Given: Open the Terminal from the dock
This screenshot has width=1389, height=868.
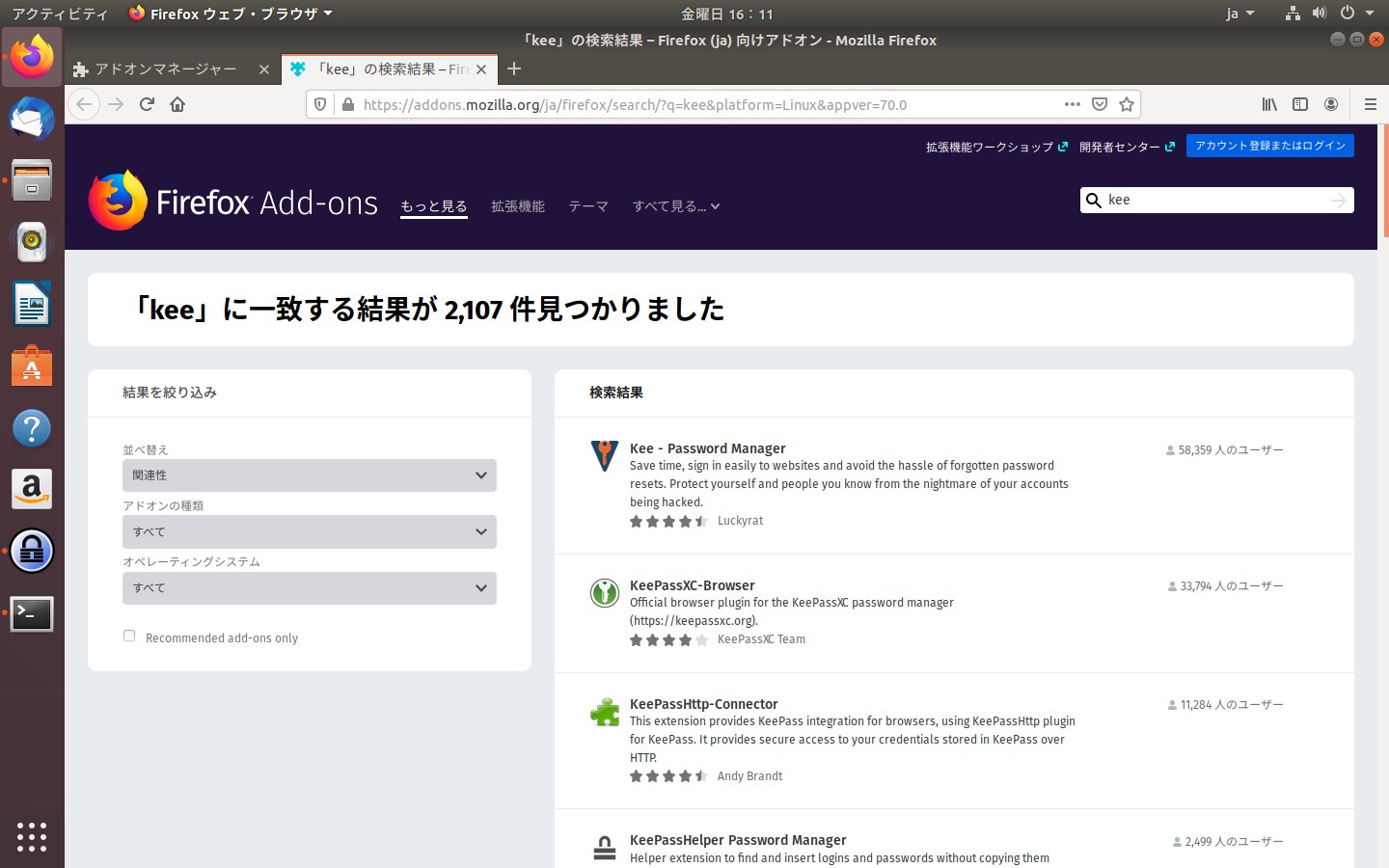Looking at the screenshot, I should [x=32, y=614].
